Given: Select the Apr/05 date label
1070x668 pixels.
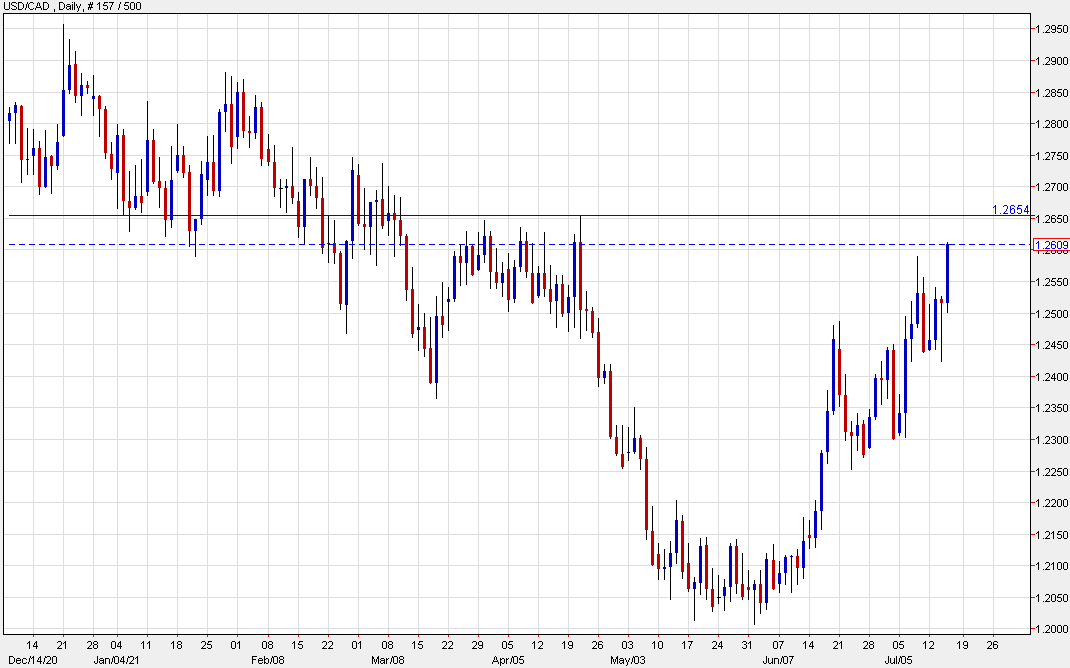Looking at the screenshot, I should coord(508,659).
